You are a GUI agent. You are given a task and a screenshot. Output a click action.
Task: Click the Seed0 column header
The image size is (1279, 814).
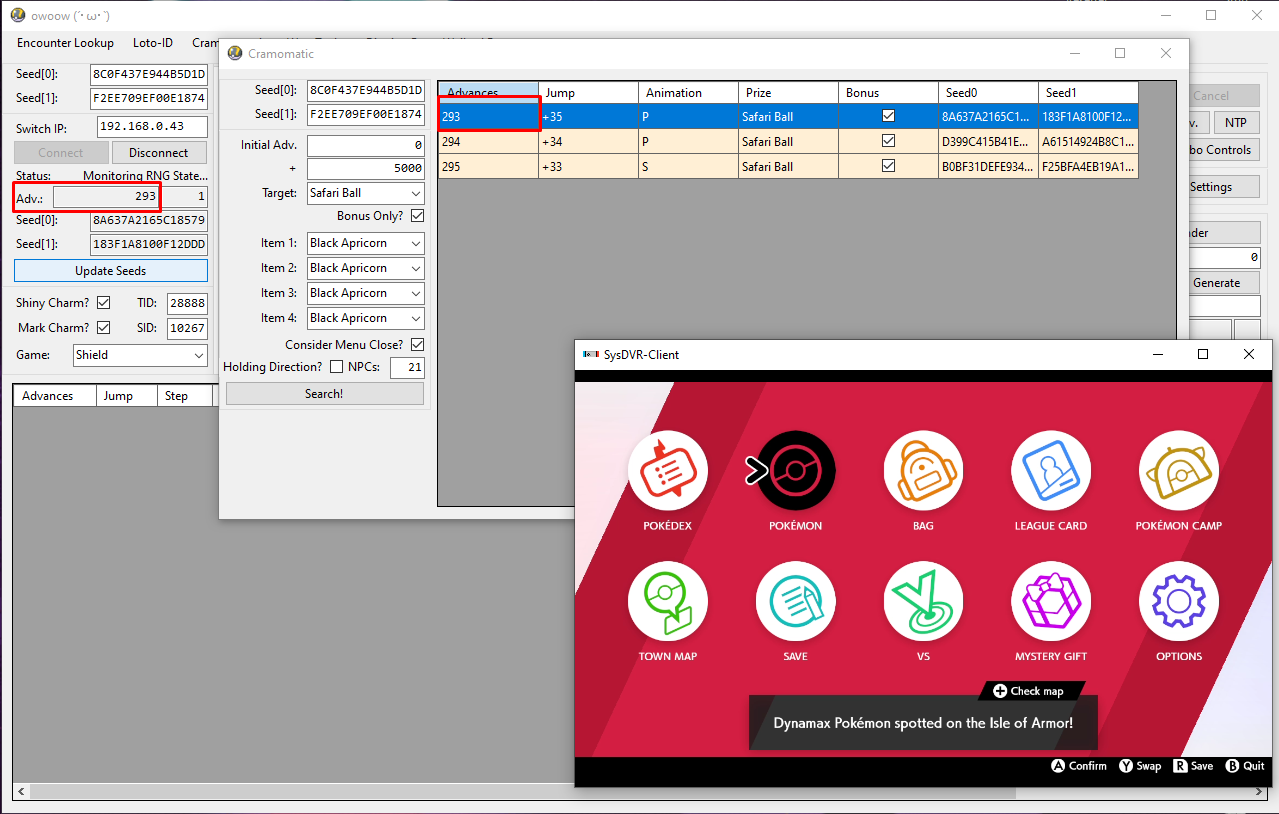click(988, 92)
